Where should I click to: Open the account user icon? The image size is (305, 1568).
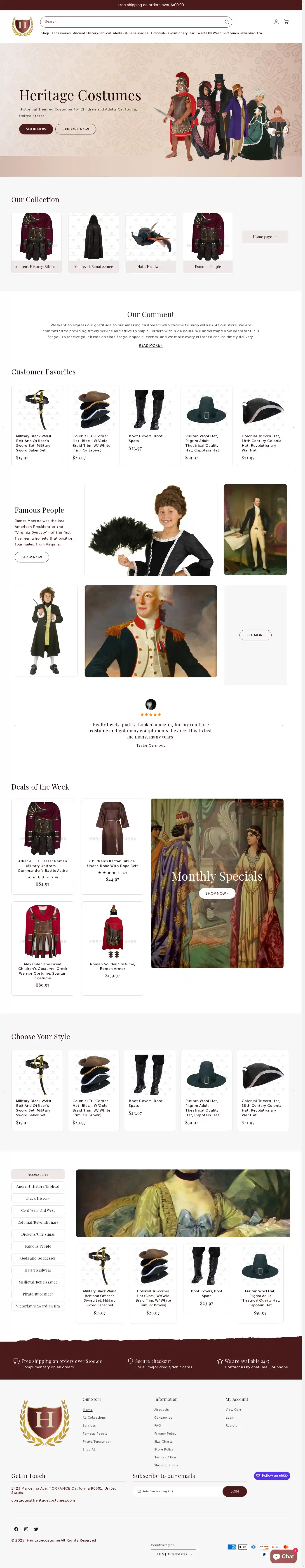tap(276, 22)
